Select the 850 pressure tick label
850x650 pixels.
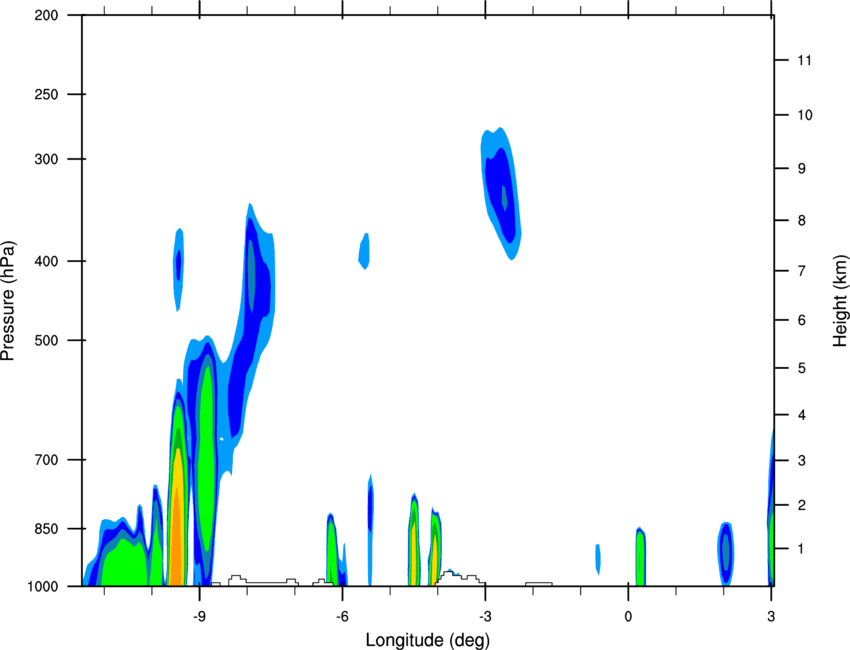[46, 529]
